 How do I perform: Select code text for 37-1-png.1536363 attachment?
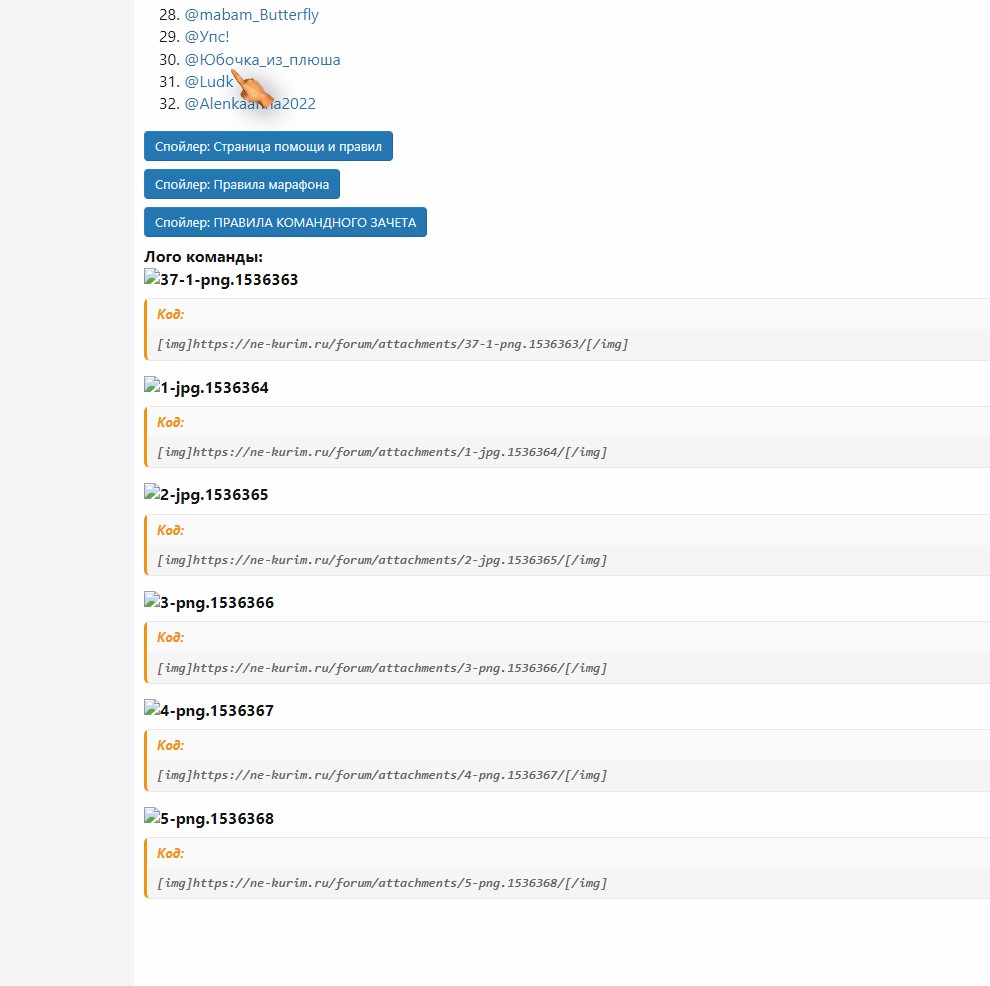pyautogui.click(x=393, y=344)
